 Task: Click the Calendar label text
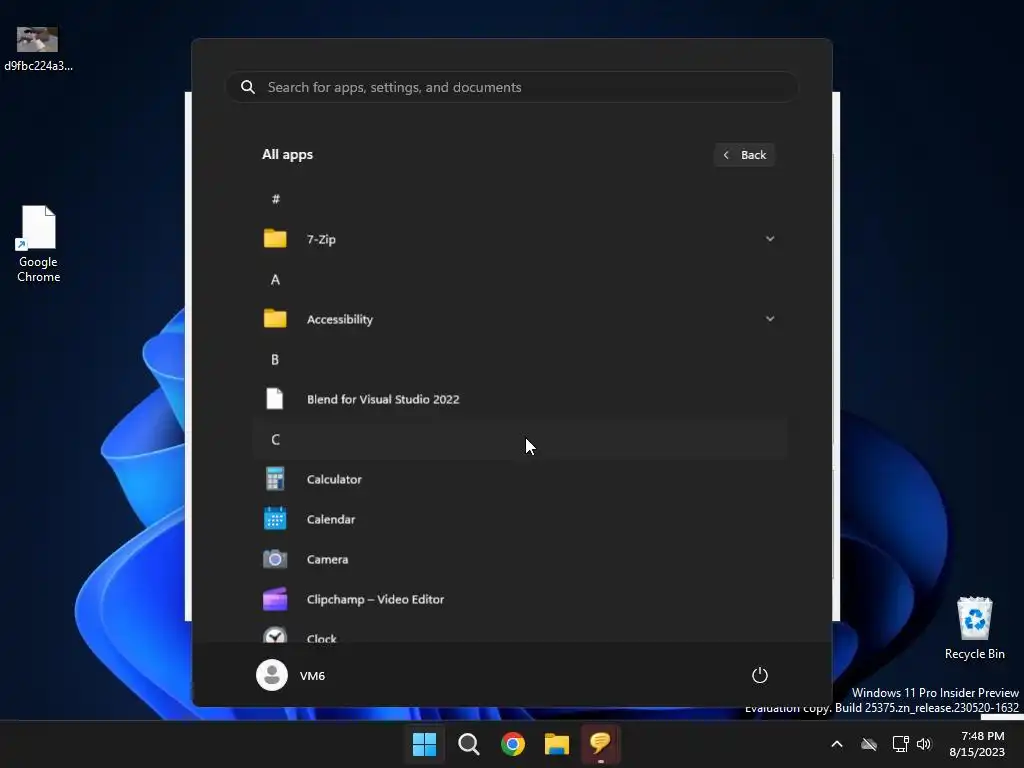pos(330,519)
